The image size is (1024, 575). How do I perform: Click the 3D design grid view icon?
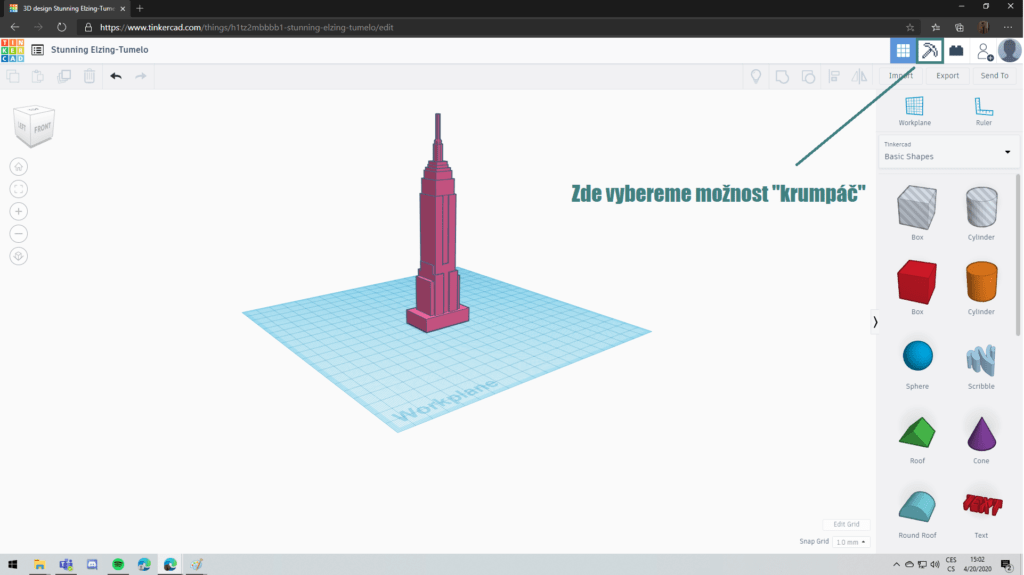(903, 50)
